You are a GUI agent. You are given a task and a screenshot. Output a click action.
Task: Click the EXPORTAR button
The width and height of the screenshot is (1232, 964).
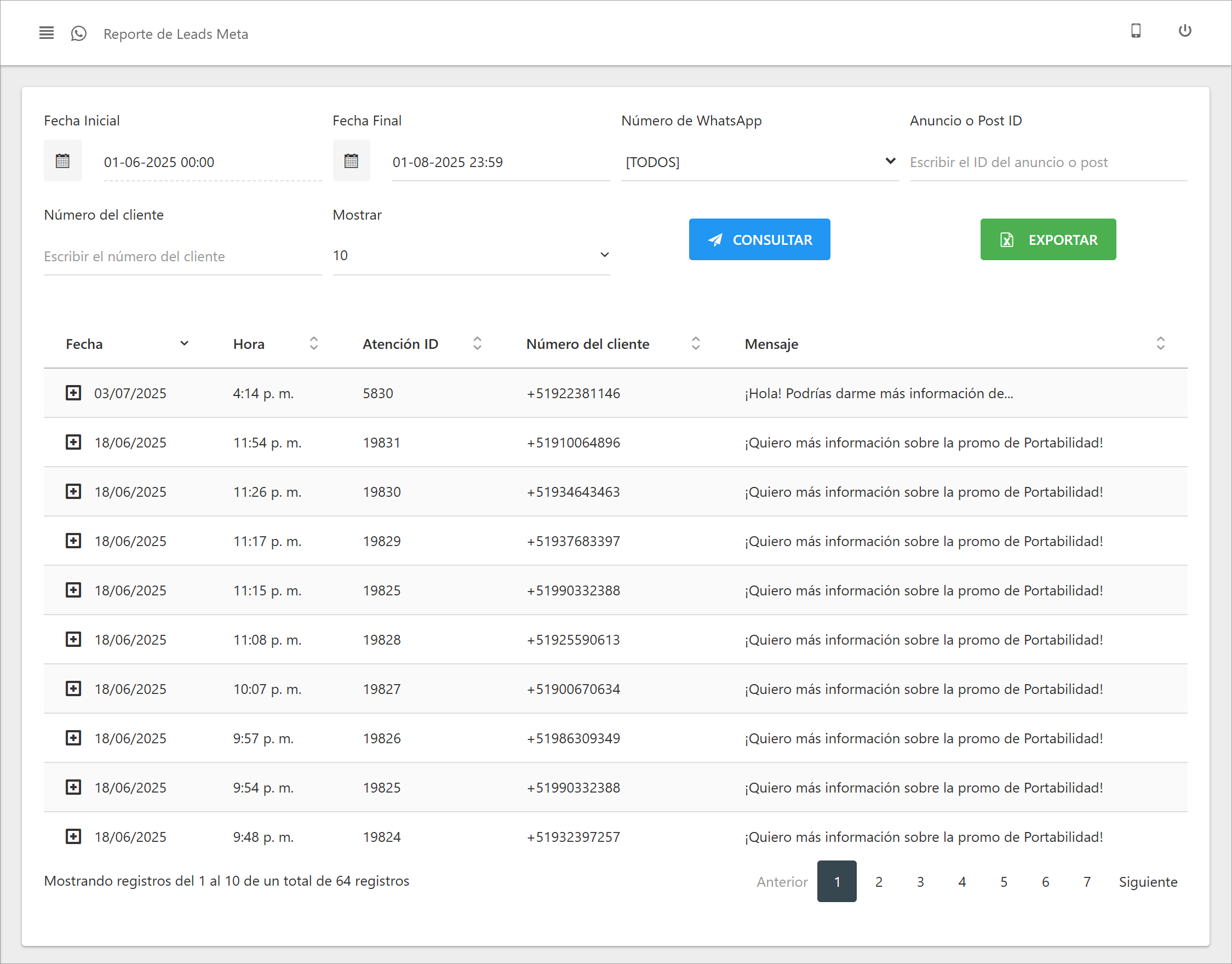(1047, 239)
